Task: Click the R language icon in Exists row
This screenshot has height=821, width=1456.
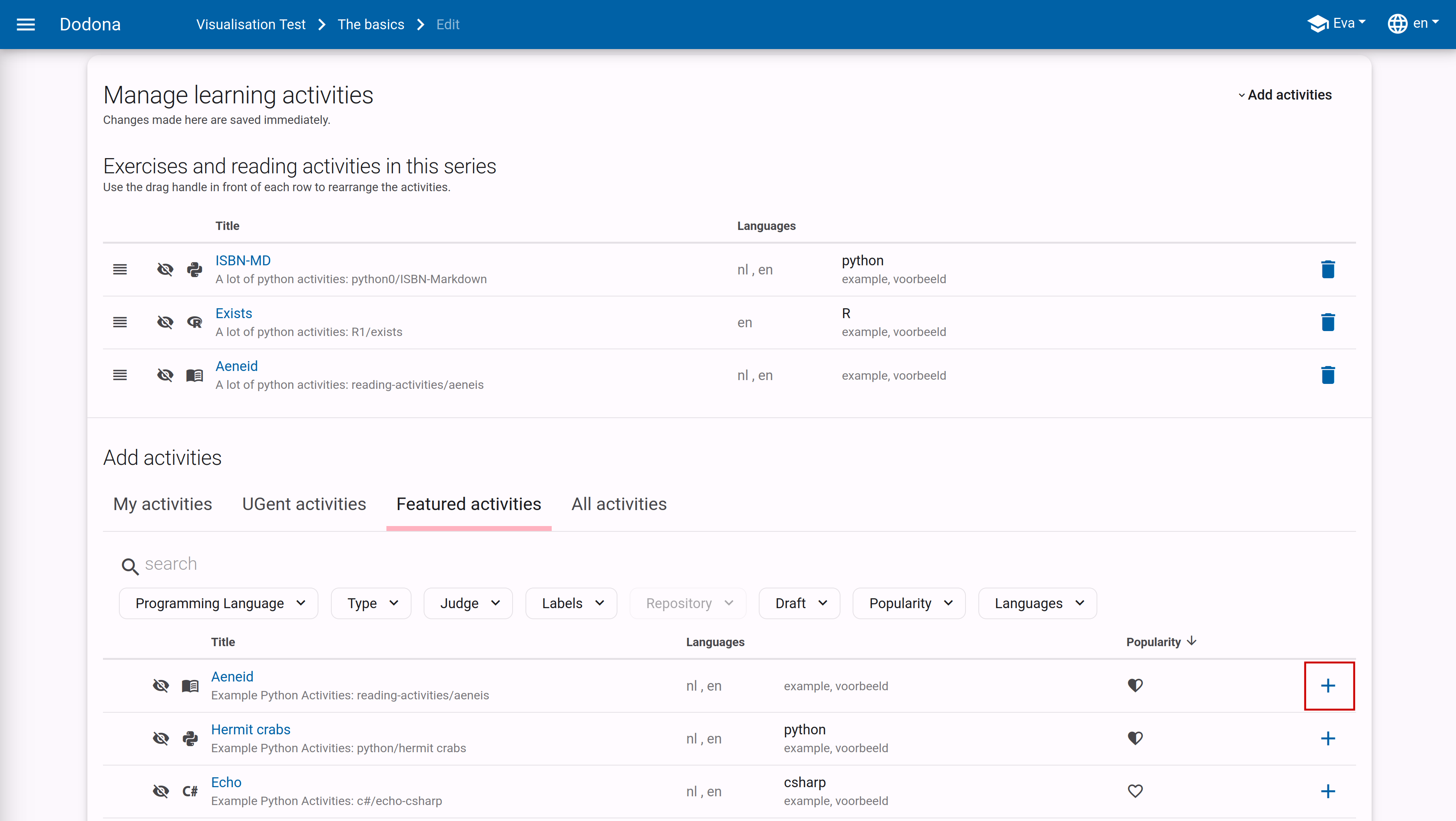Action: point(195,322)
